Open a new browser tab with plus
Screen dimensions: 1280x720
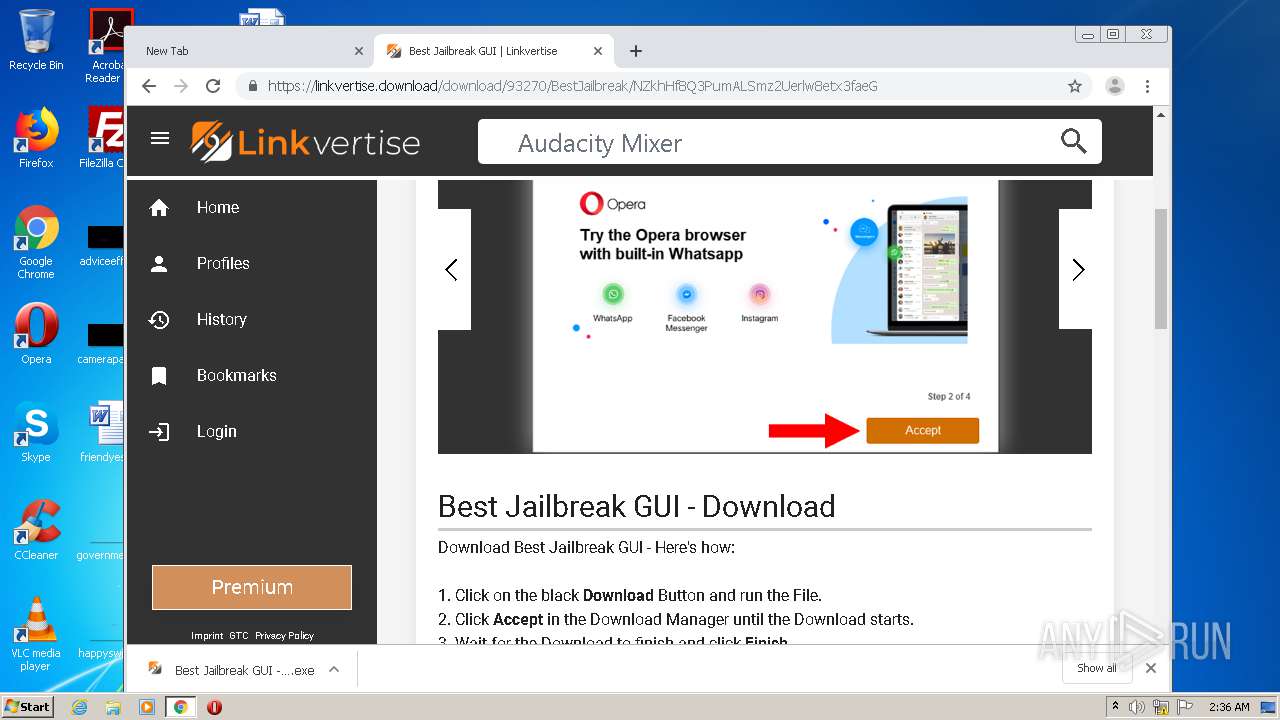point(636,51)
